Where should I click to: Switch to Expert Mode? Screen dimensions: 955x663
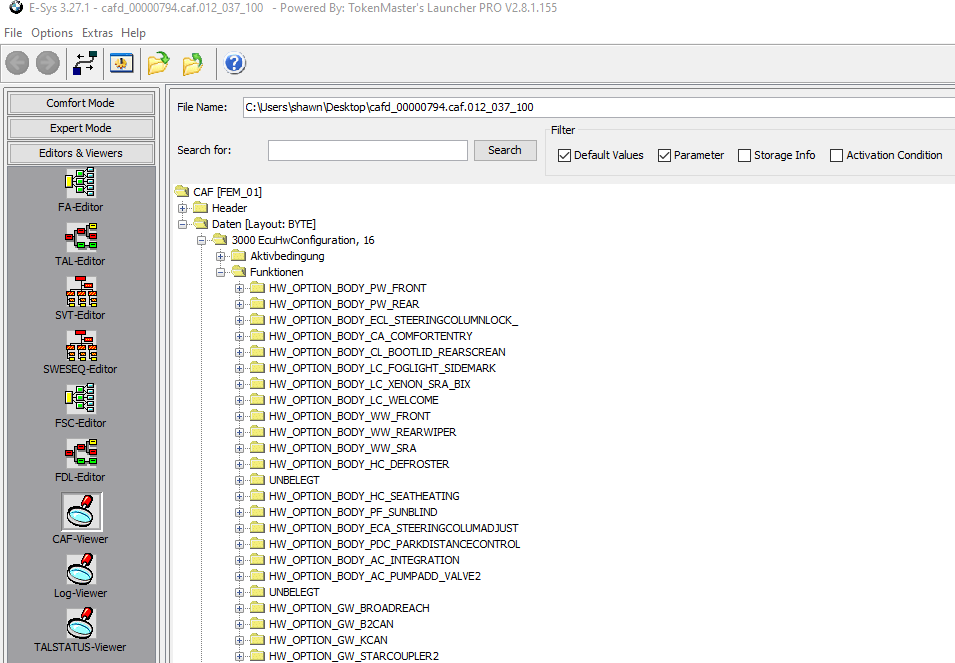coord(81,128)
